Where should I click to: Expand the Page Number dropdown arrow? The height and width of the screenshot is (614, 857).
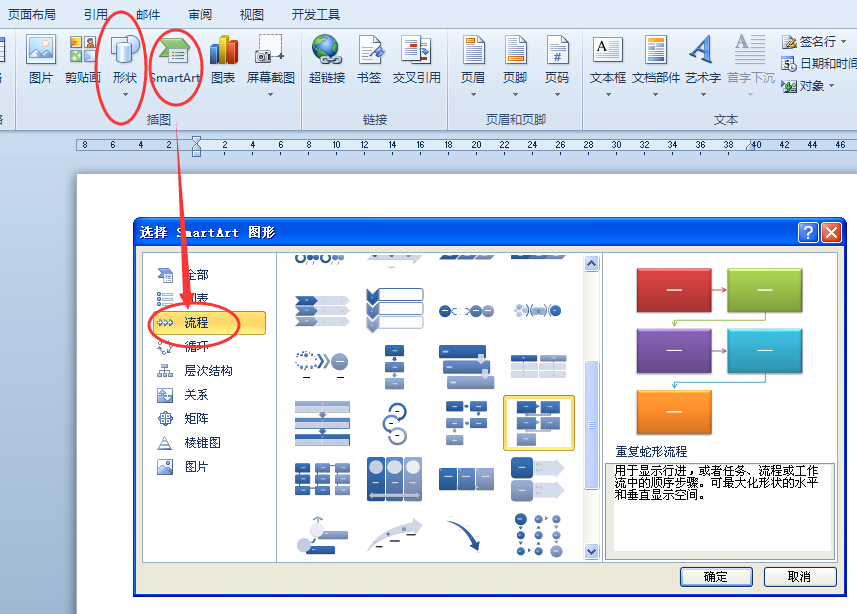(x=557, y=95)
